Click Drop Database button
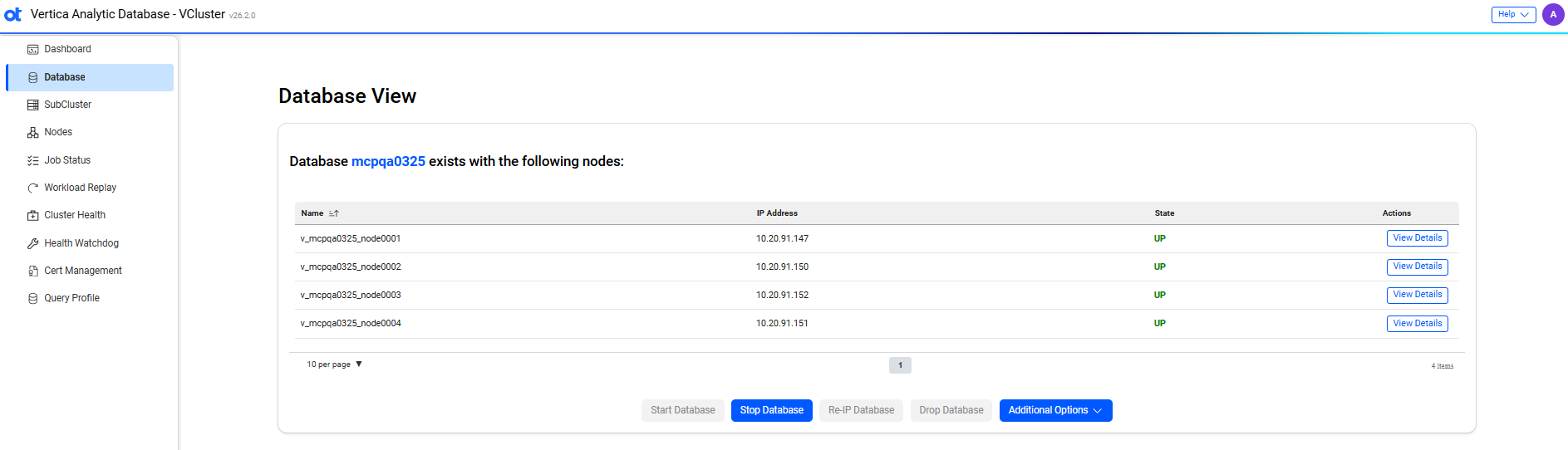This screenshot has width=1568, height=450. [x=951, y=410]
